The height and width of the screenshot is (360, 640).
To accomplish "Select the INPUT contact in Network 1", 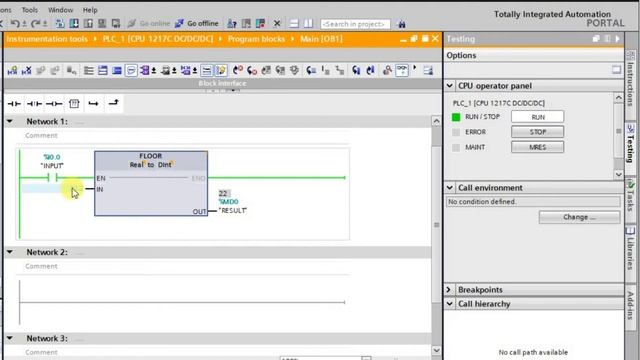I will click(x=52, y=178).
